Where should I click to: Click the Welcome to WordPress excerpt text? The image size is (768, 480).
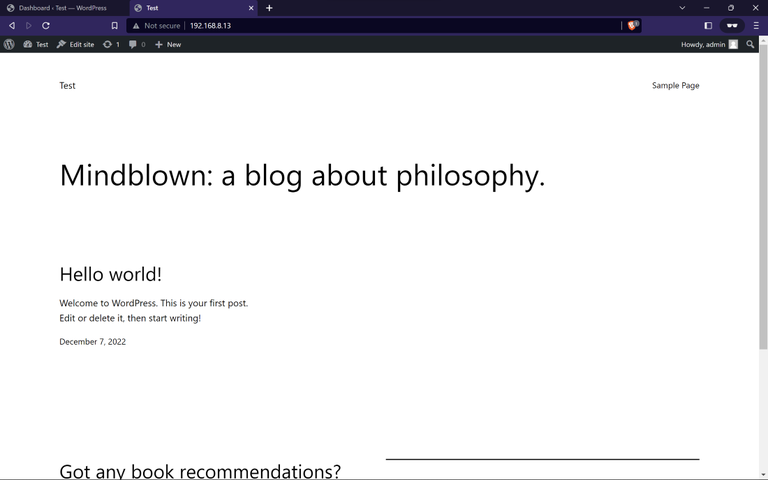(154, 311)
